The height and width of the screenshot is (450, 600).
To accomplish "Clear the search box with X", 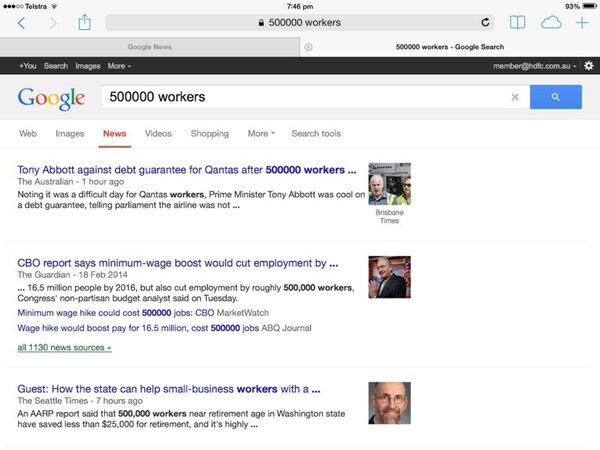I will pos(515,97).
